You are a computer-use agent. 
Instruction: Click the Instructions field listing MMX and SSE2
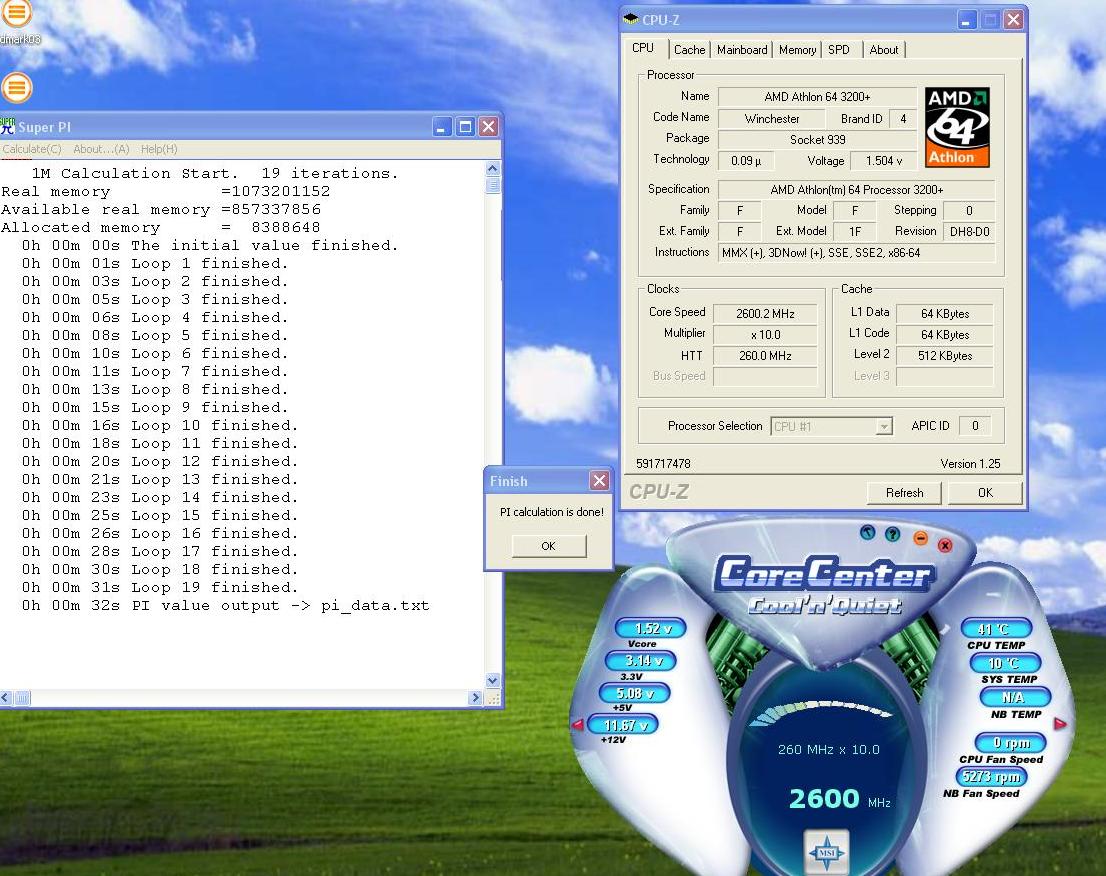856,253
